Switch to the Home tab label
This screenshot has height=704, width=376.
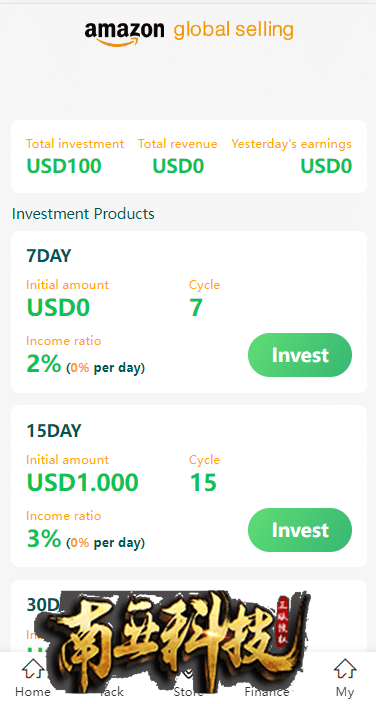(x=33, y=691)
